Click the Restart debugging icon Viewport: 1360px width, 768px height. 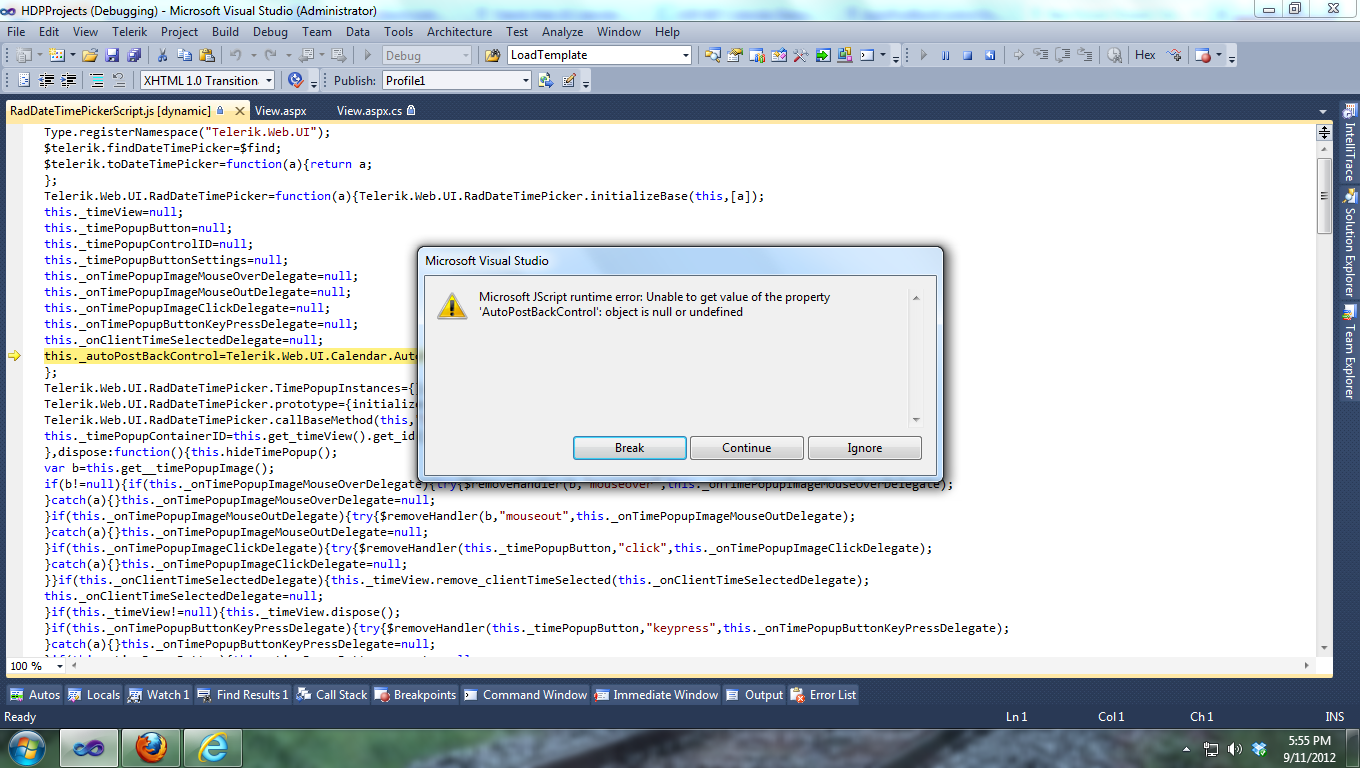(989, 55)
